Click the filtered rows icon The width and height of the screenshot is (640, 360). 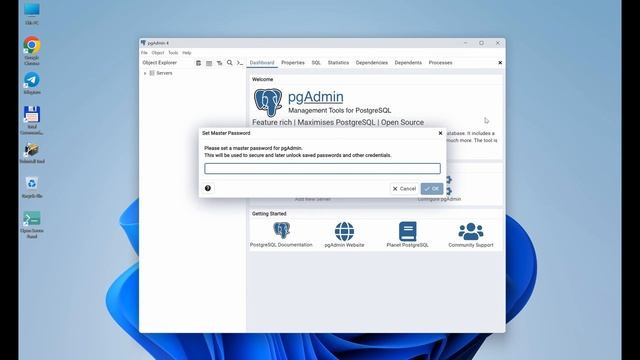[220, 63]
